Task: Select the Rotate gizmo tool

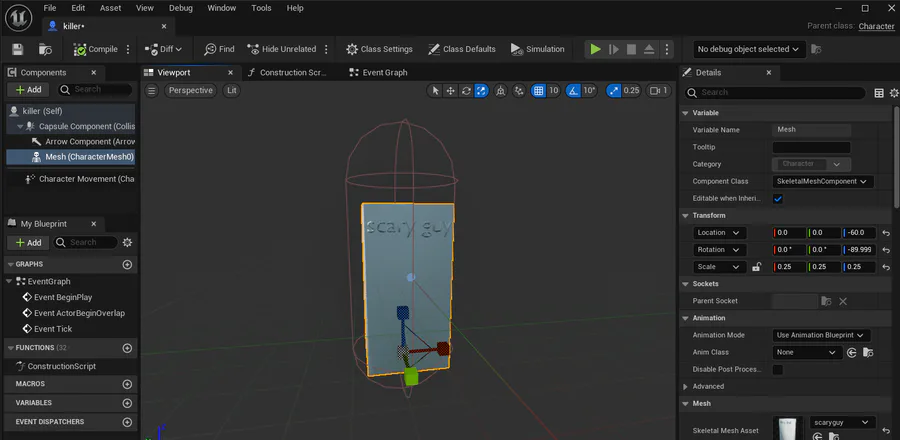Action: click(x=466, y=91)
